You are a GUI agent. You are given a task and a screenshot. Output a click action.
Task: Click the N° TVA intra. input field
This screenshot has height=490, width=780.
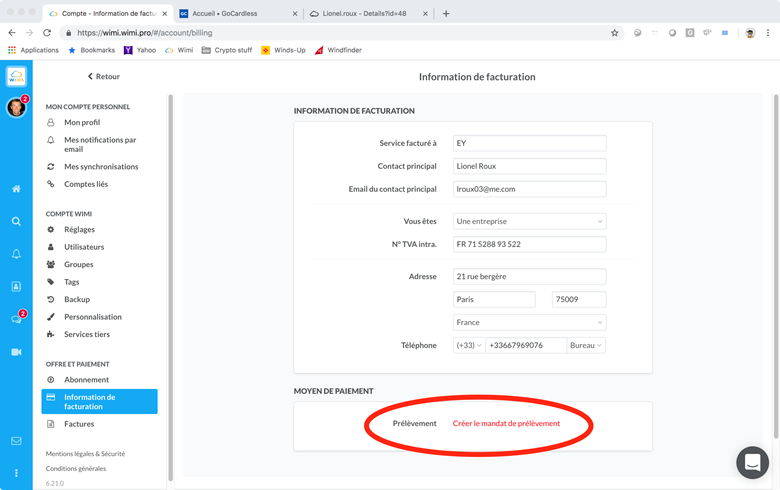coord(529,244)
